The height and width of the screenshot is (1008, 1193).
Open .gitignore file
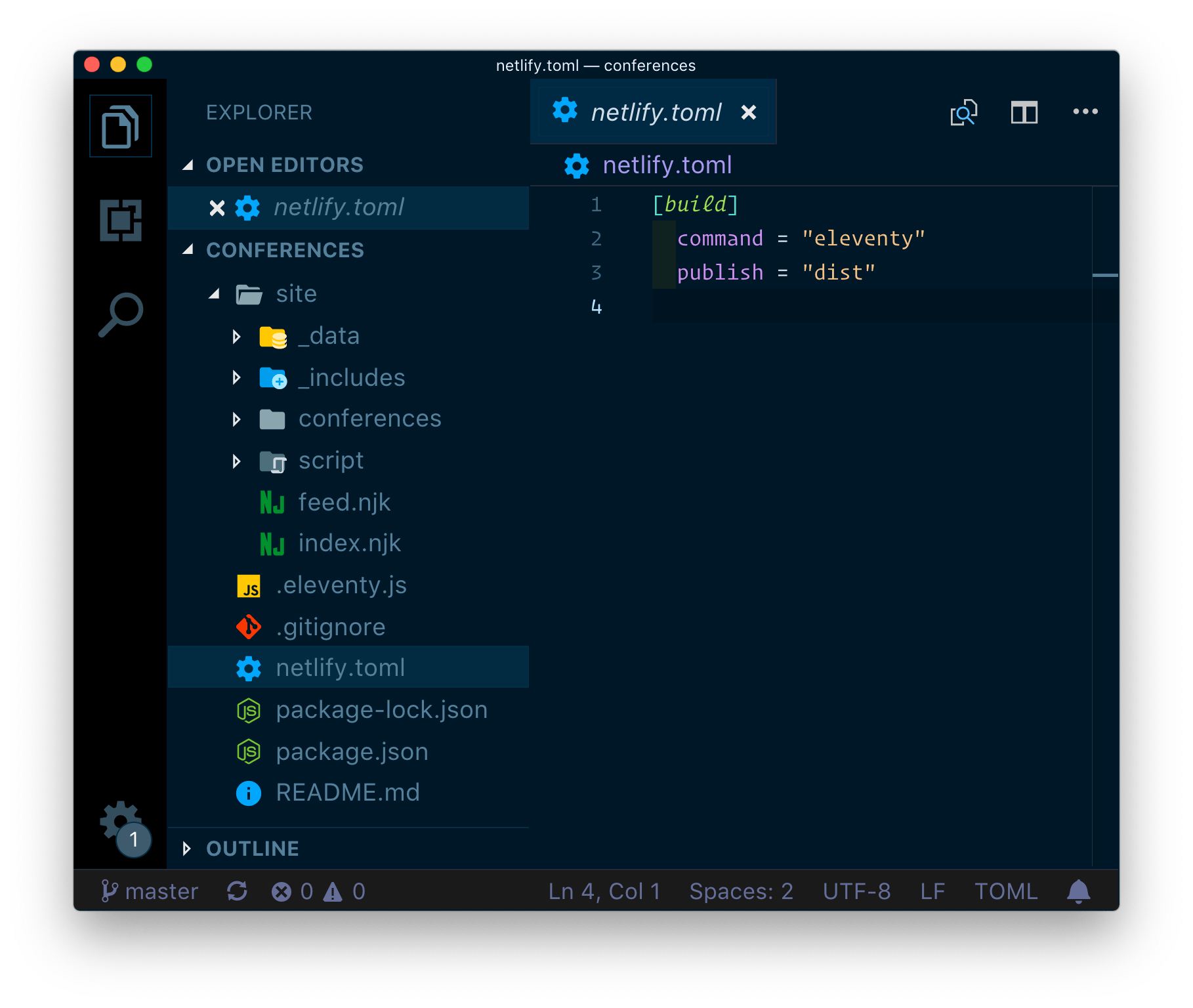coord(348,627)
